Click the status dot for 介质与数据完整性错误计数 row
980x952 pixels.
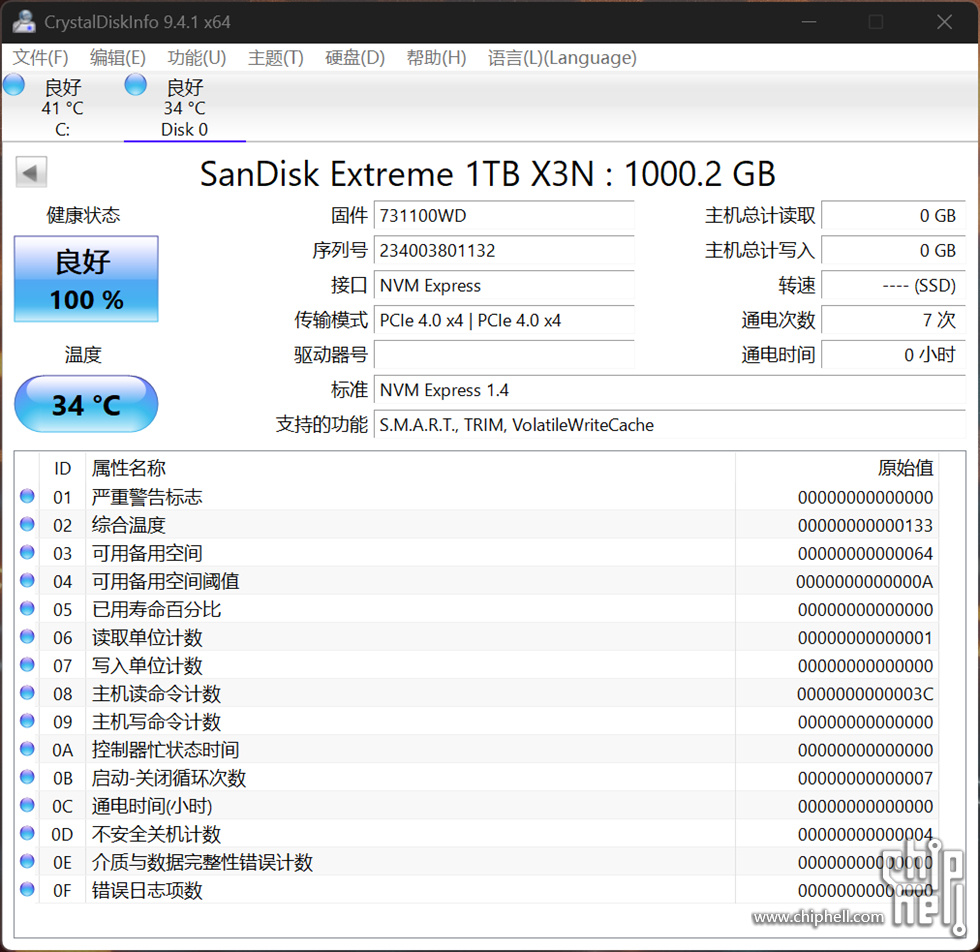tap(27, 861)
